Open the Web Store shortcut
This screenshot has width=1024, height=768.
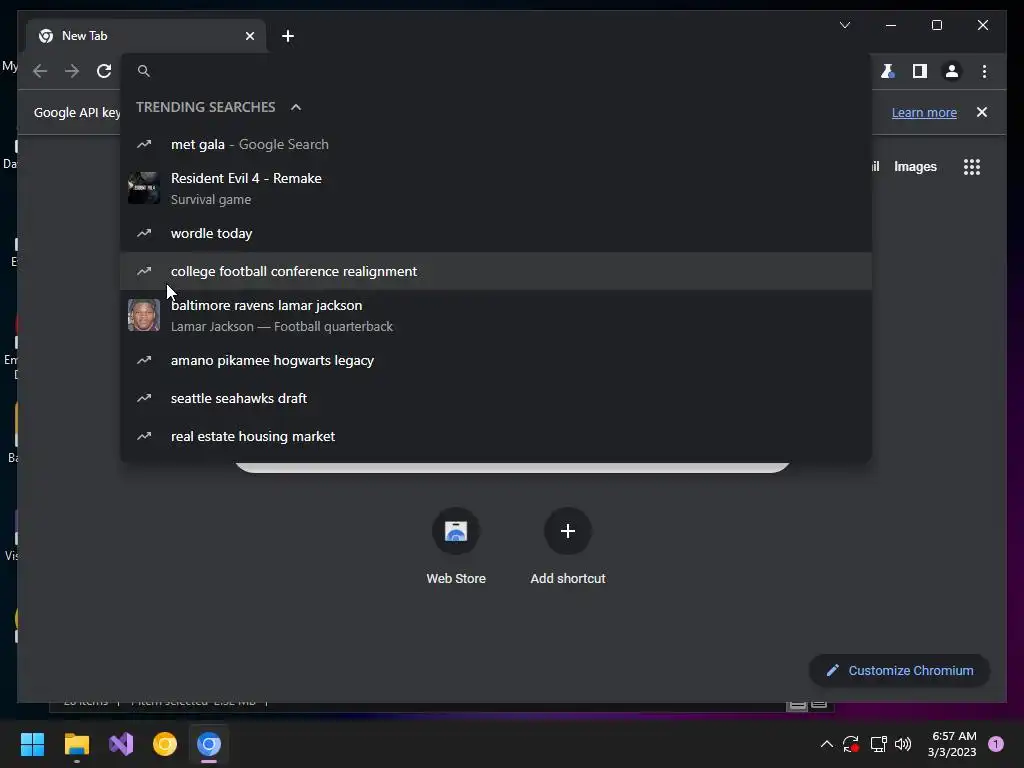click(456, 547)
